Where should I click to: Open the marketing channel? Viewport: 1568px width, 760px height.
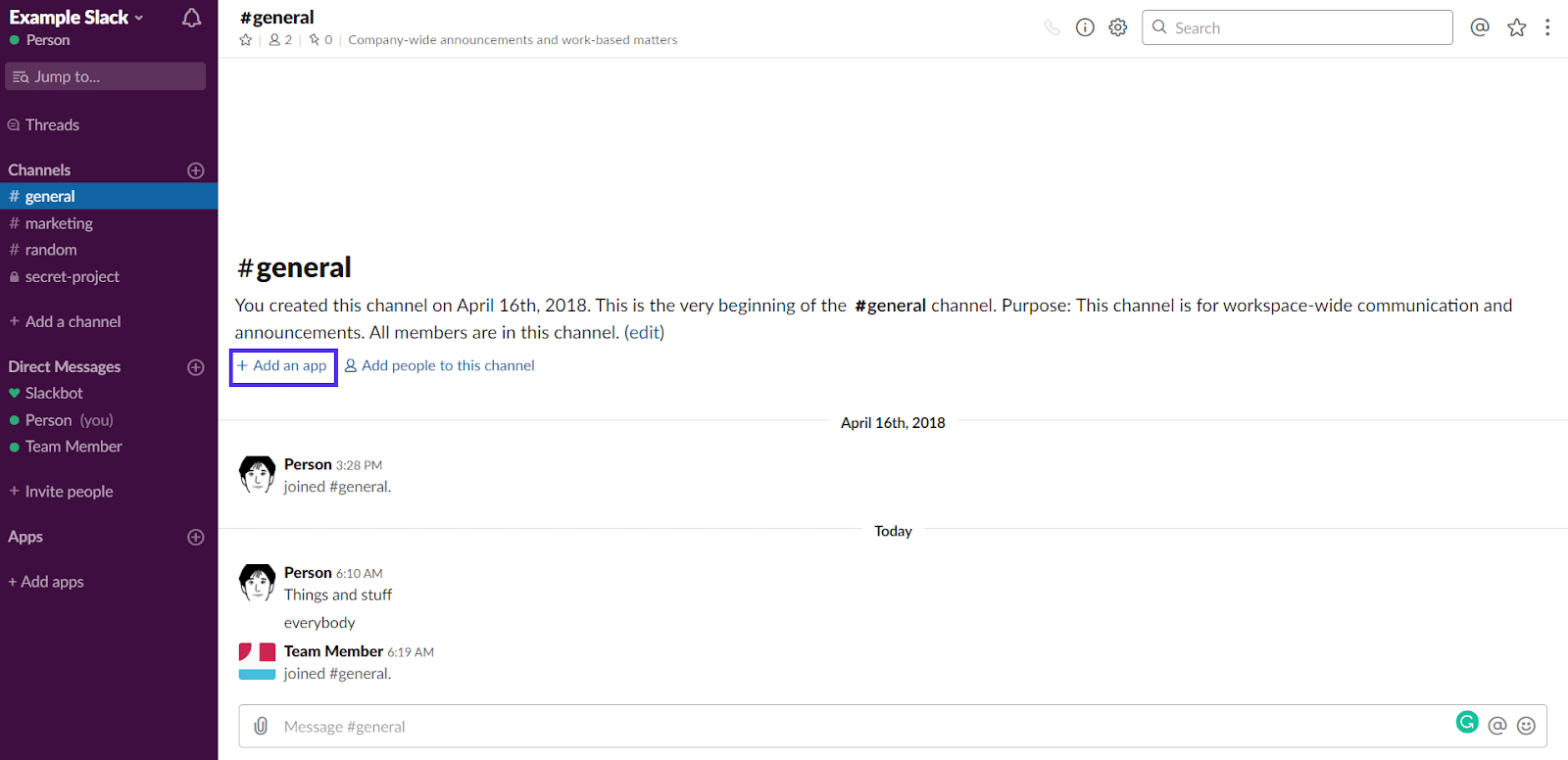pyautogui.click(x=59, y=223)
